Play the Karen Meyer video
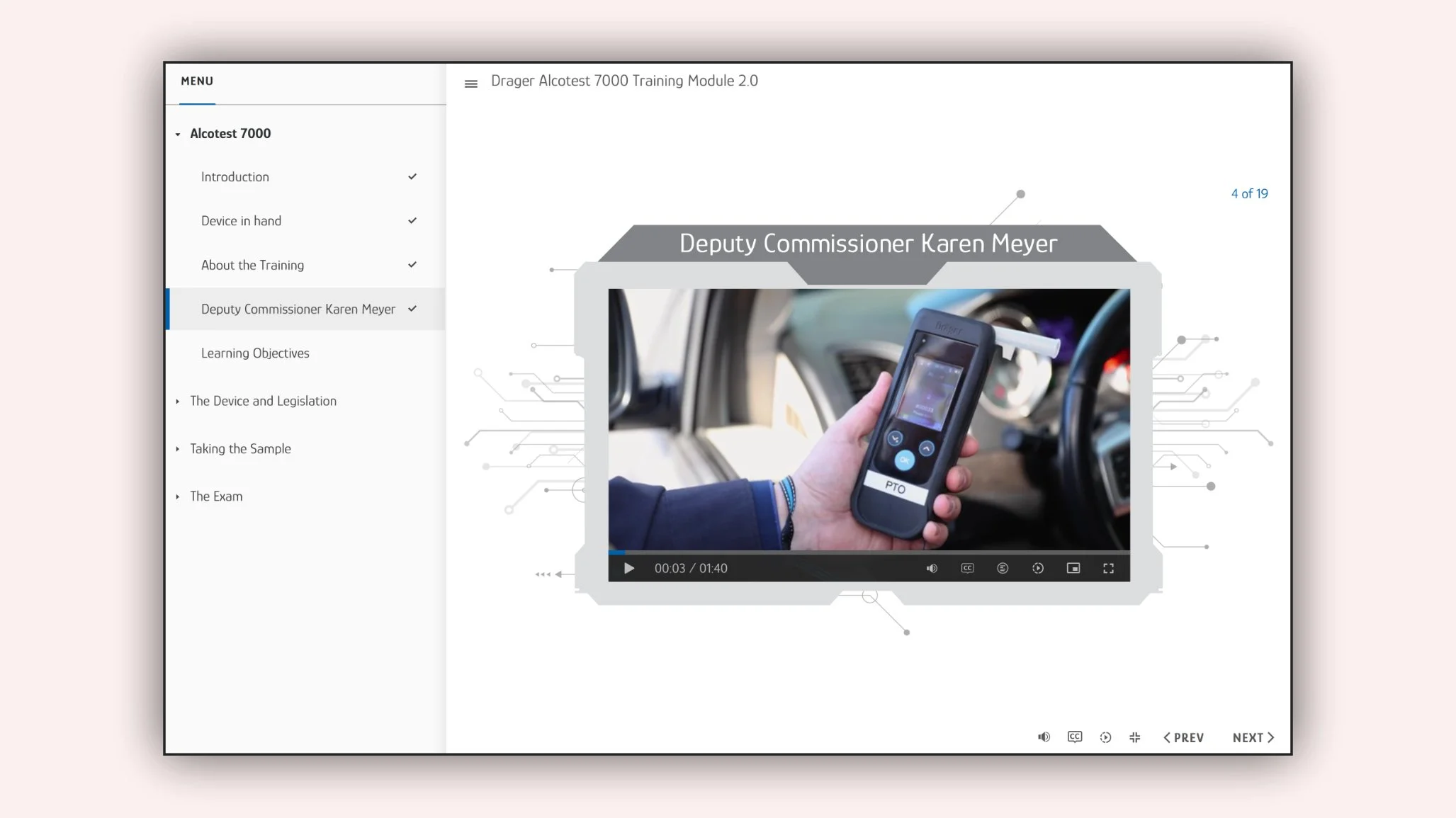This screenshot has width=1456, height=818. [628, 568]
